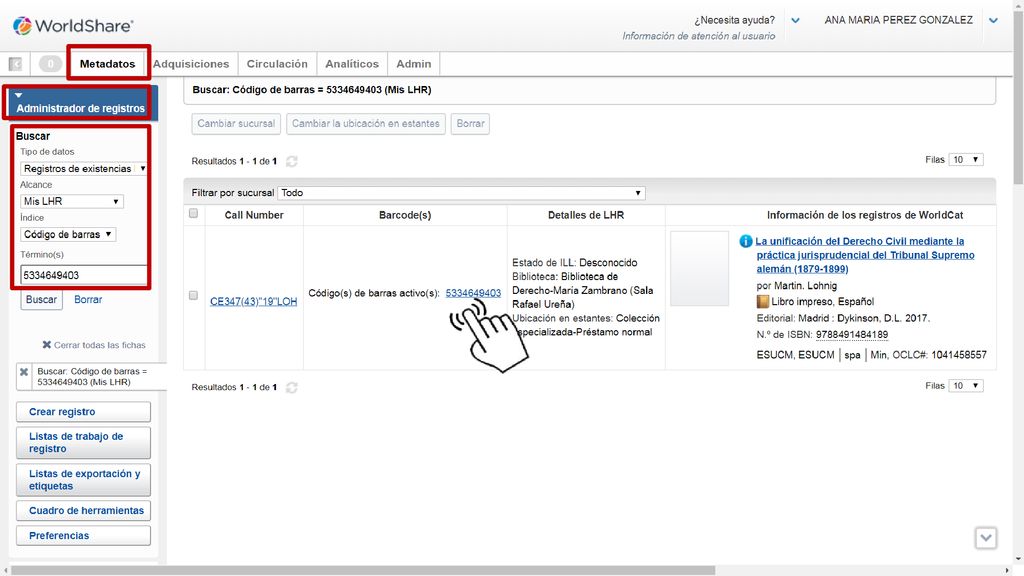Screen dimensions: 1024x576
Task: Open Listas de trabajo de registro
Action: [x=84, y=443]
